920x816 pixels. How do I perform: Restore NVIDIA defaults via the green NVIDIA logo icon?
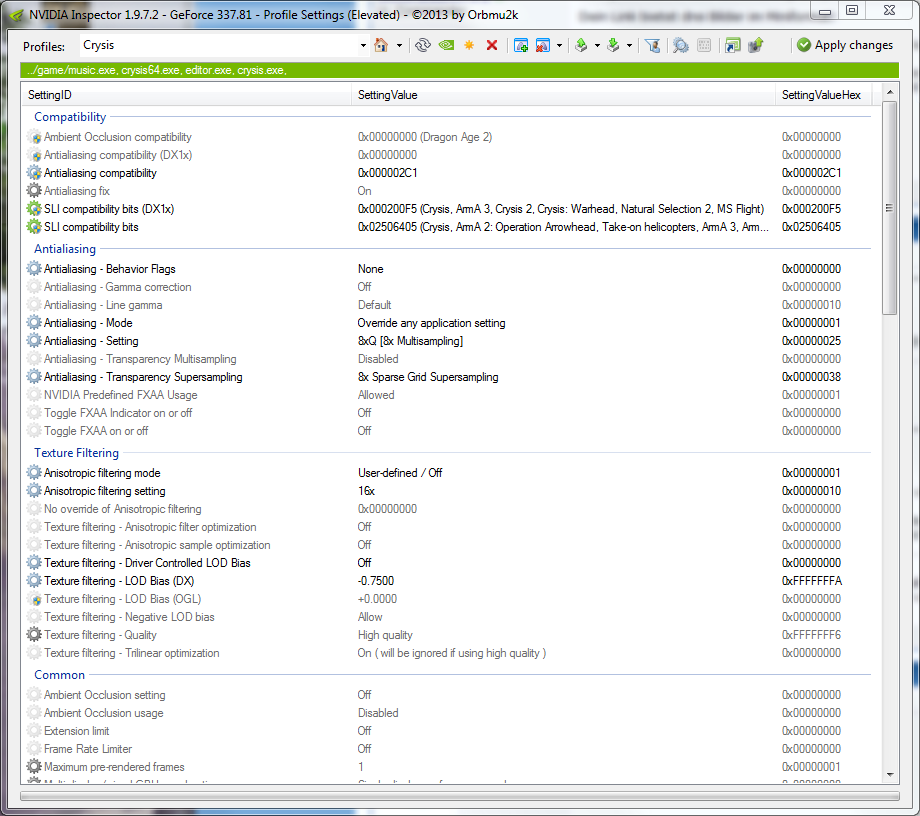[446, 45]
